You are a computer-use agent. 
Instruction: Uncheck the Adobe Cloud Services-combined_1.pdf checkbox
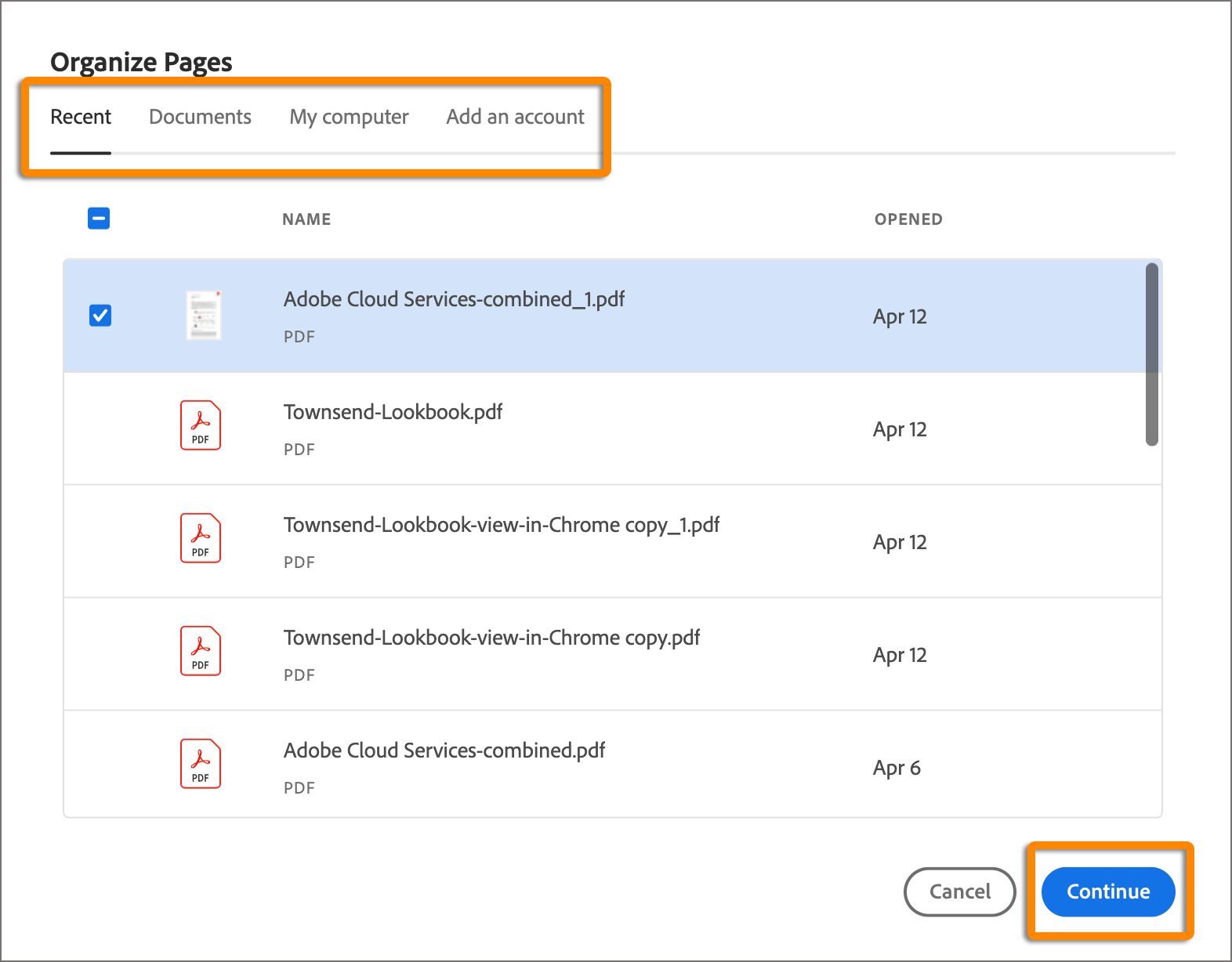pyautogui.click(x=100, y=316)
